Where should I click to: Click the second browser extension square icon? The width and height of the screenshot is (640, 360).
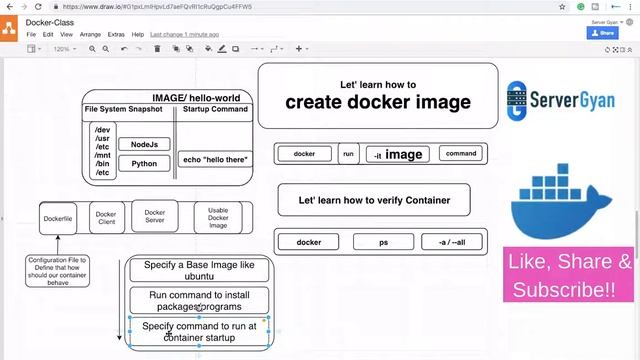click(595, 7)
